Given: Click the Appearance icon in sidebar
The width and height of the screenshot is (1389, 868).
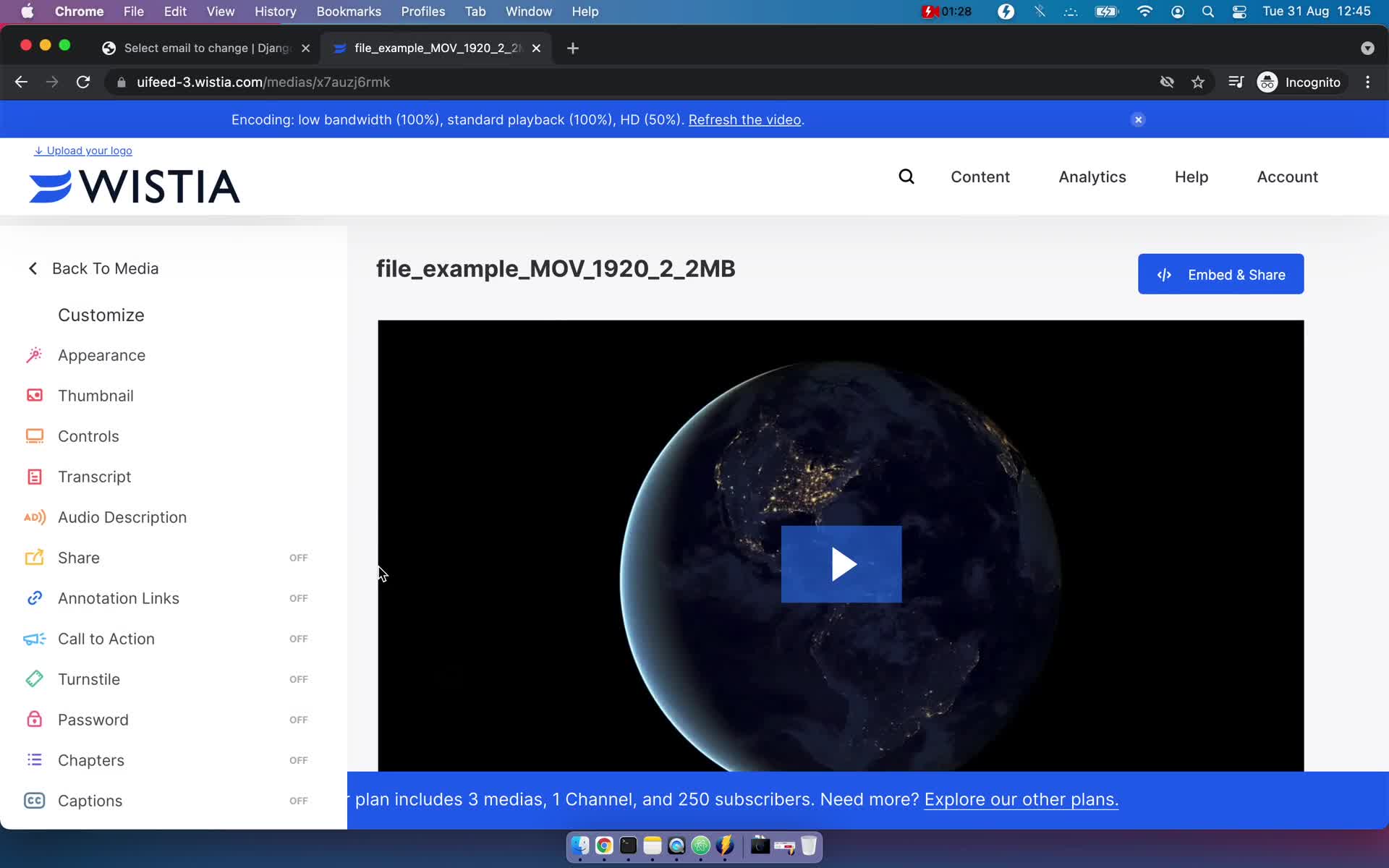Looking at the screenshot, I should click(x=34, y=355).
